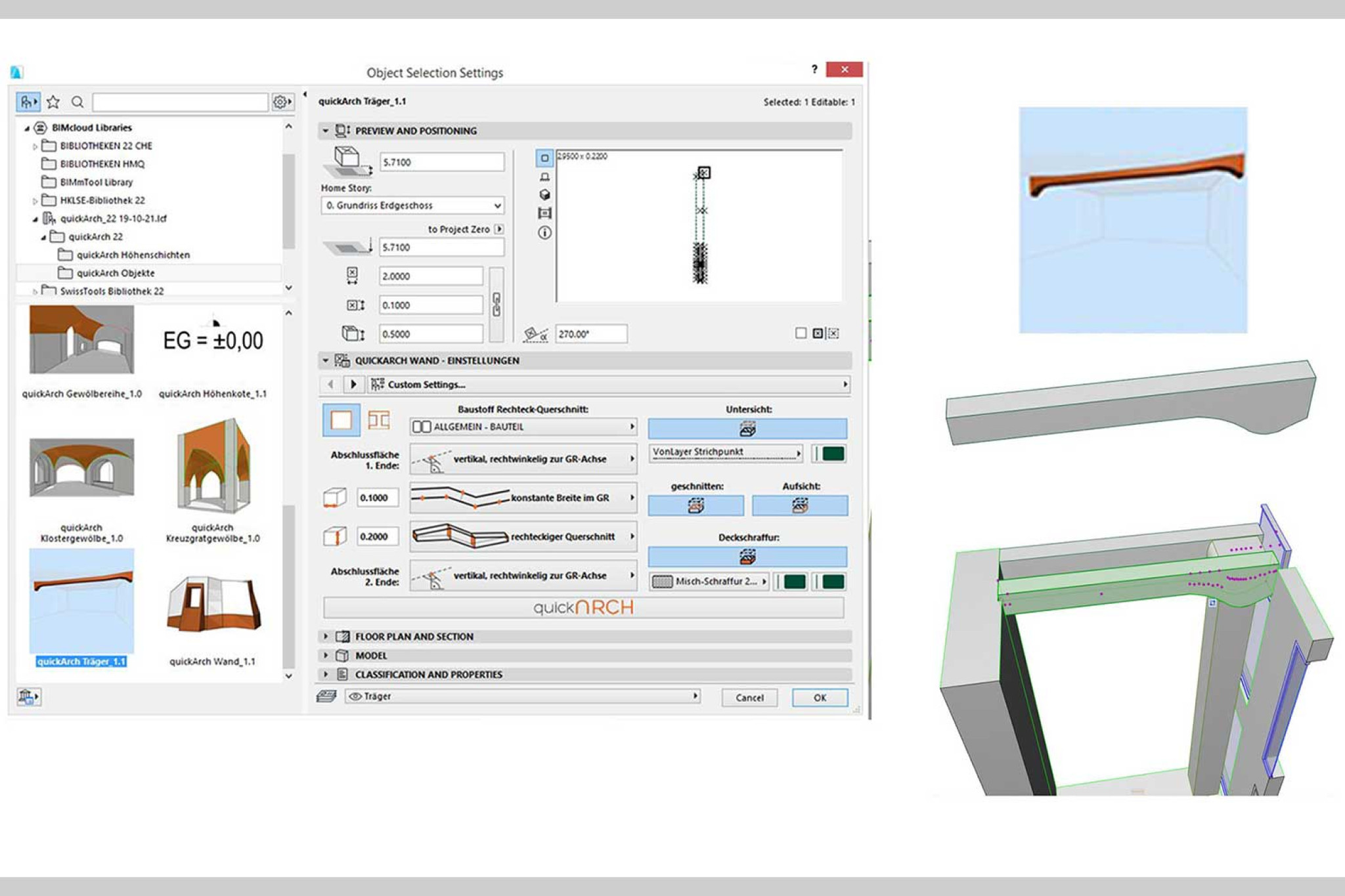This screenshot has width=1345, height=896.
Task: Open the library settings gear menu
Action: tap(282, 102)
